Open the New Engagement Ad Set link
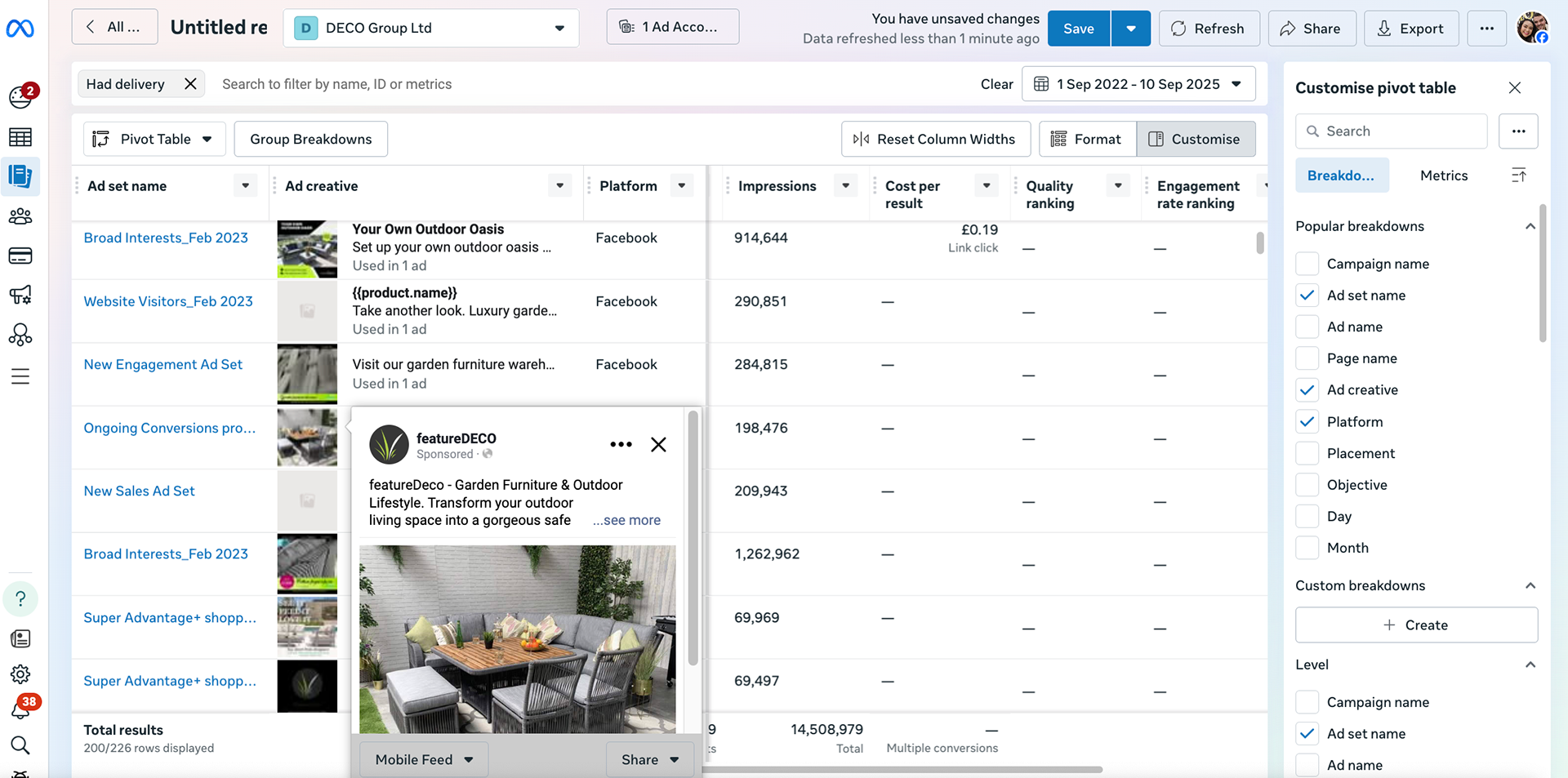1568x778 pixels. point(163,365)
